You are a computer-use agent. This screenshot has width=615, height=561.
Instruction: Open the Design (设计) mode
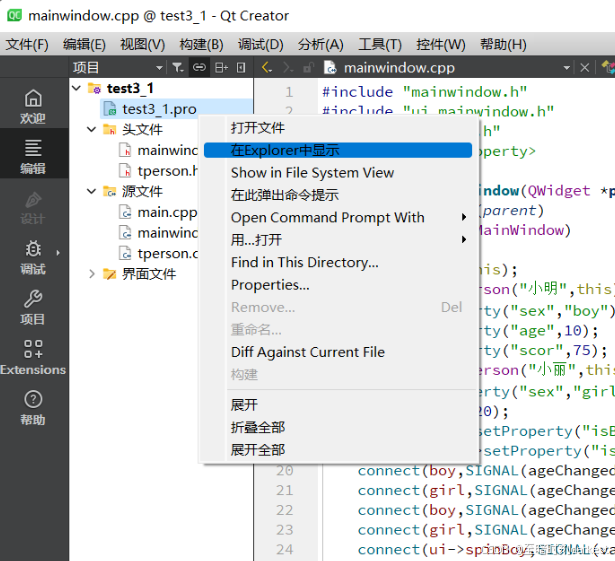click(x=33, y=207)
